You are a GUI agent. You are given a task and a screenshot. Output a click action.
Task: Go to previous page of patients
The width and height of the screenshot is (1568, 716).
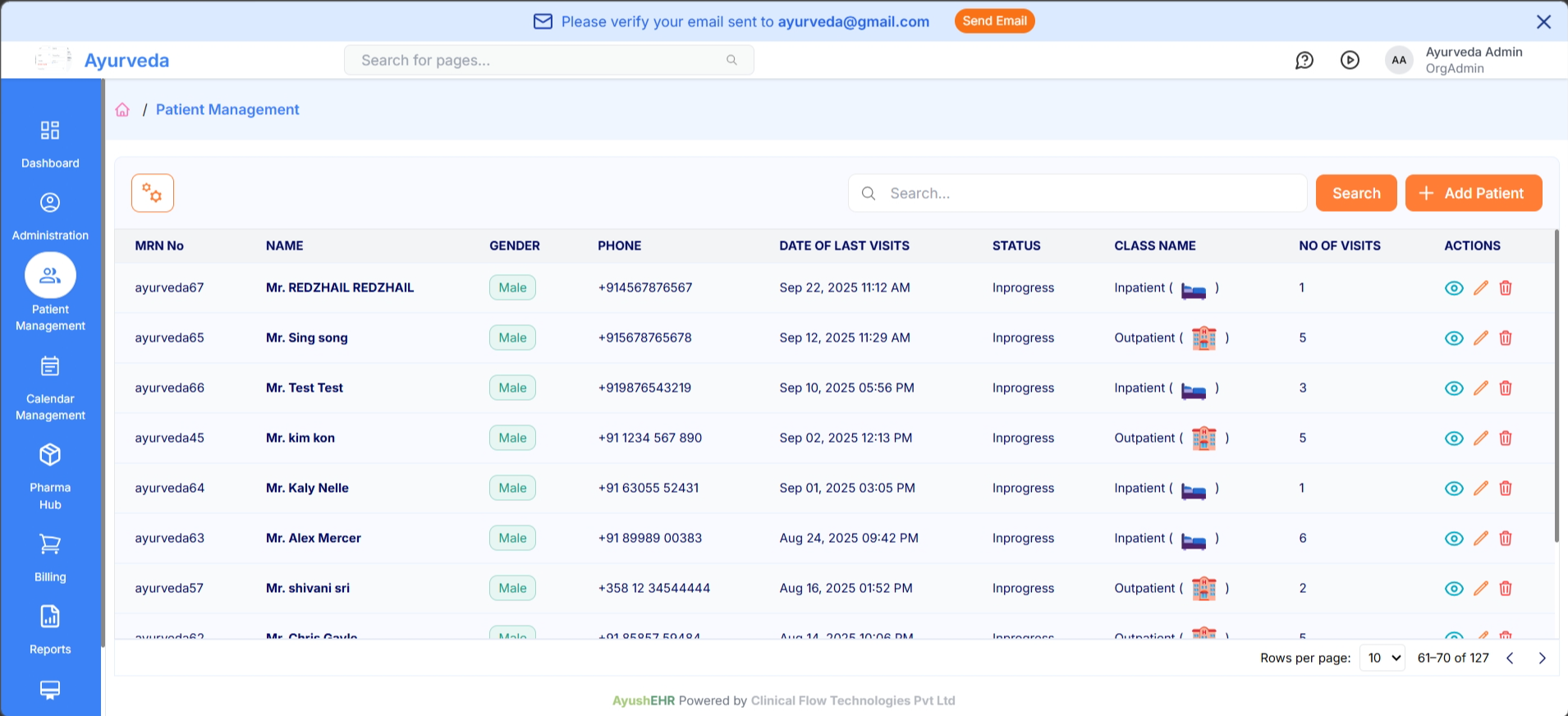[x=1510, y=658]
